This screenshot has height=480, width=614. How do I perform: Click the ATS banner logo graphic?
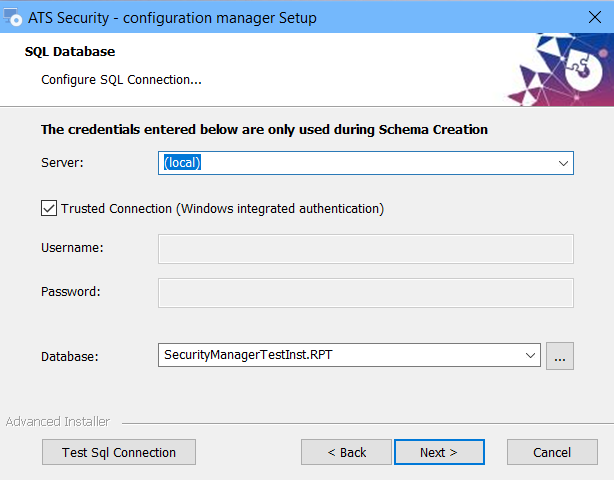click(561, 70)
